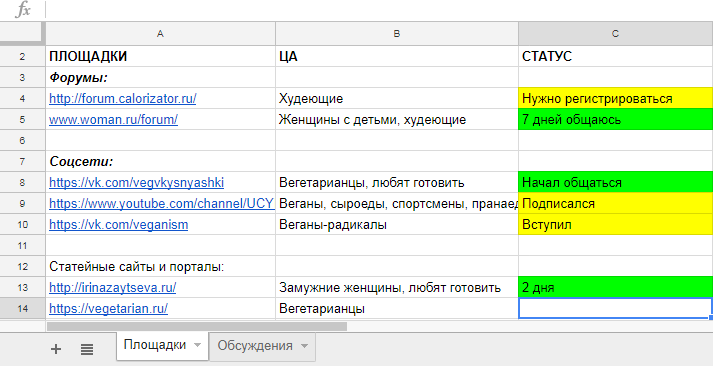Open the all sheets list icon
This screenshot has width=713, height=366.
point(87,349)
